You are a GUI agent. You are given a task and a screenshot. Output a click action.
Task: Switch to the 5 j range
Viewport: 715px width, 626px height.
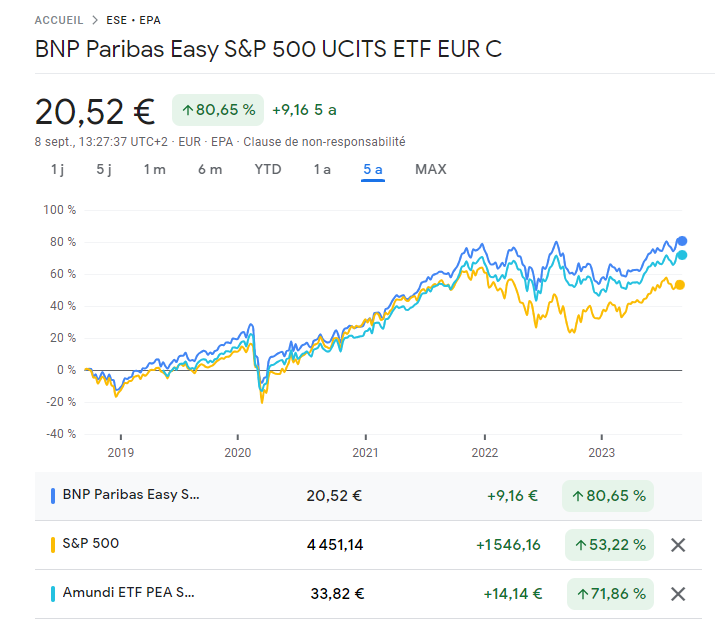104,169
